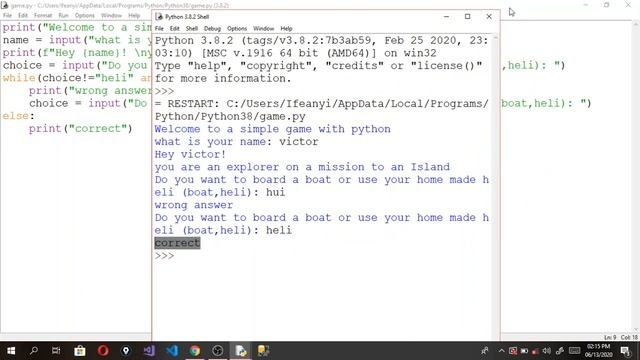Open the Shell menu in Python Shell
The width and height of the screenshot is (640, 360).
tap(191, 29)
